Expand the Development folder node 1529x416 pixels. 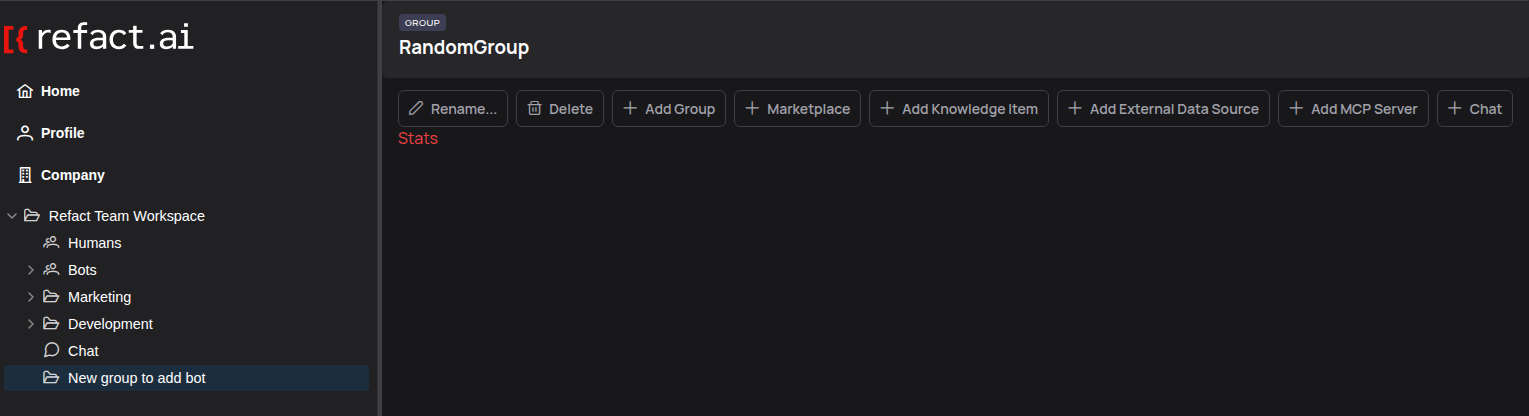click(x=31, y=324)
